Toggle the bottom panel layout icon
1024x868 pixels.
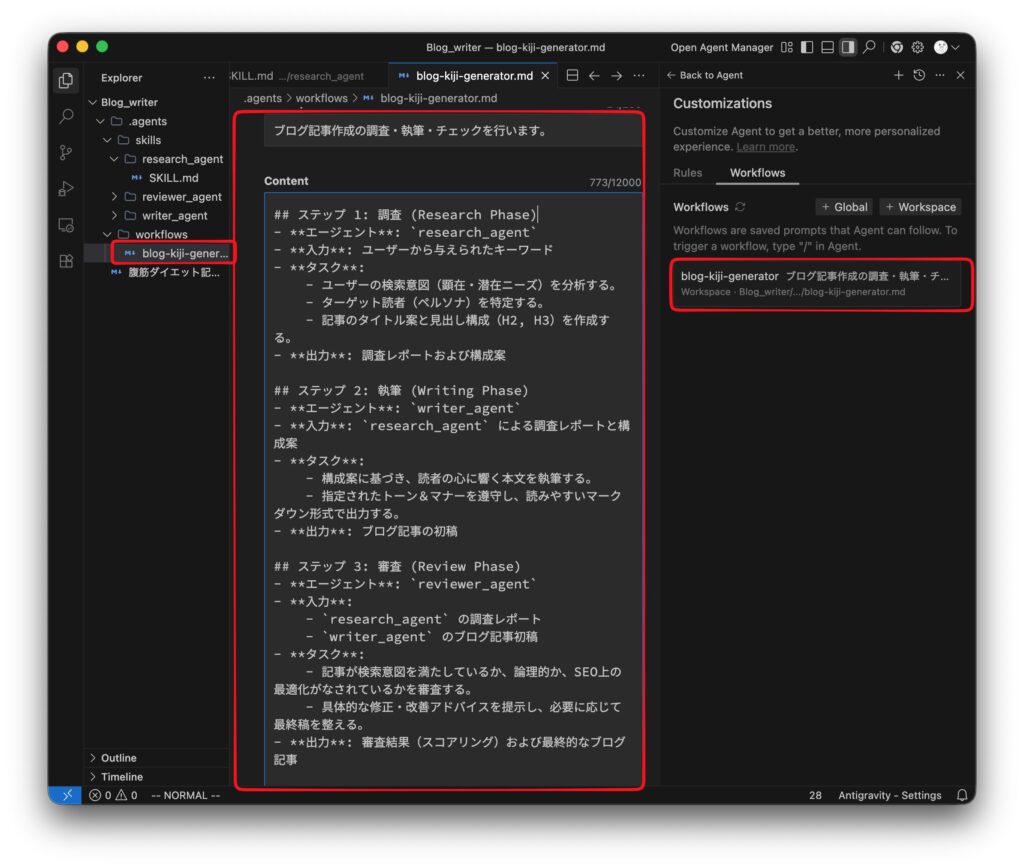[827, 47]
